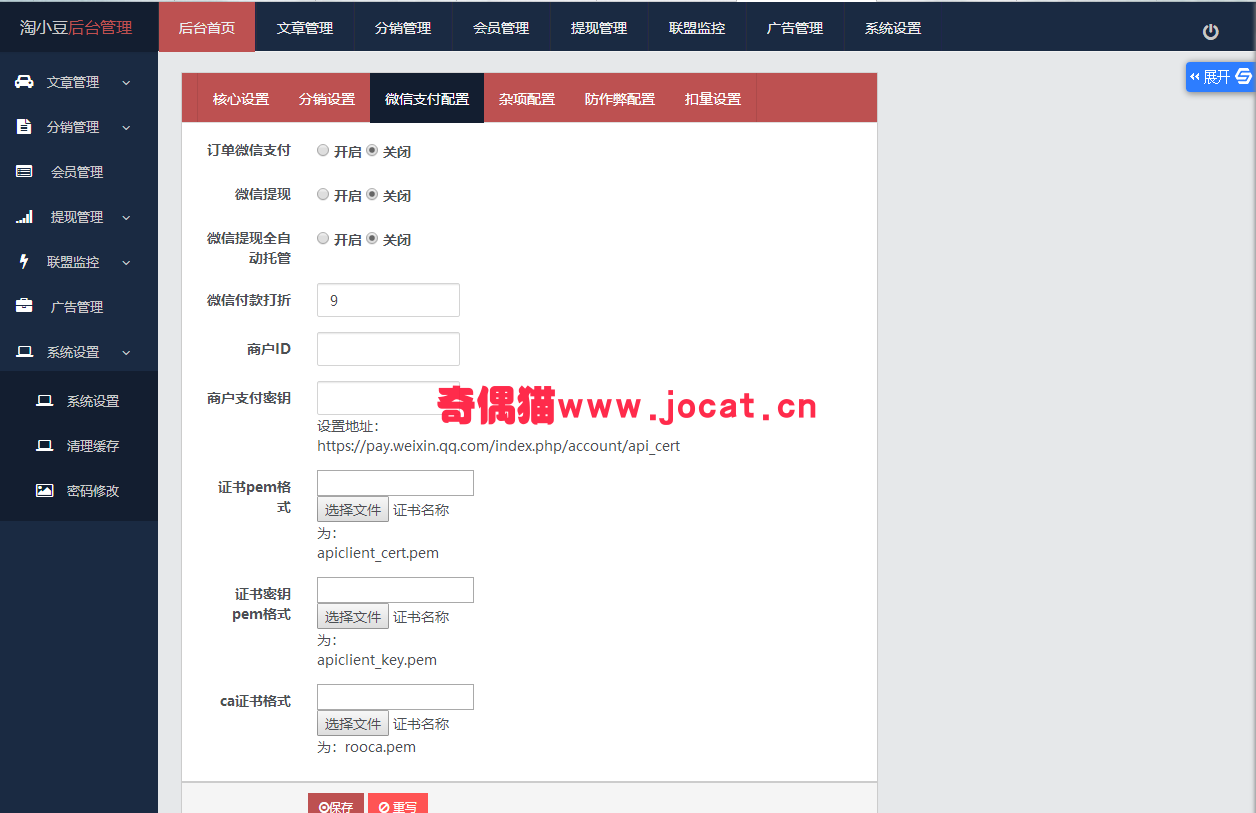Screen dimensions: 1256x813
Task: Click the lightning bolt icon beside 联盟监控
Action: coord(24,262)
